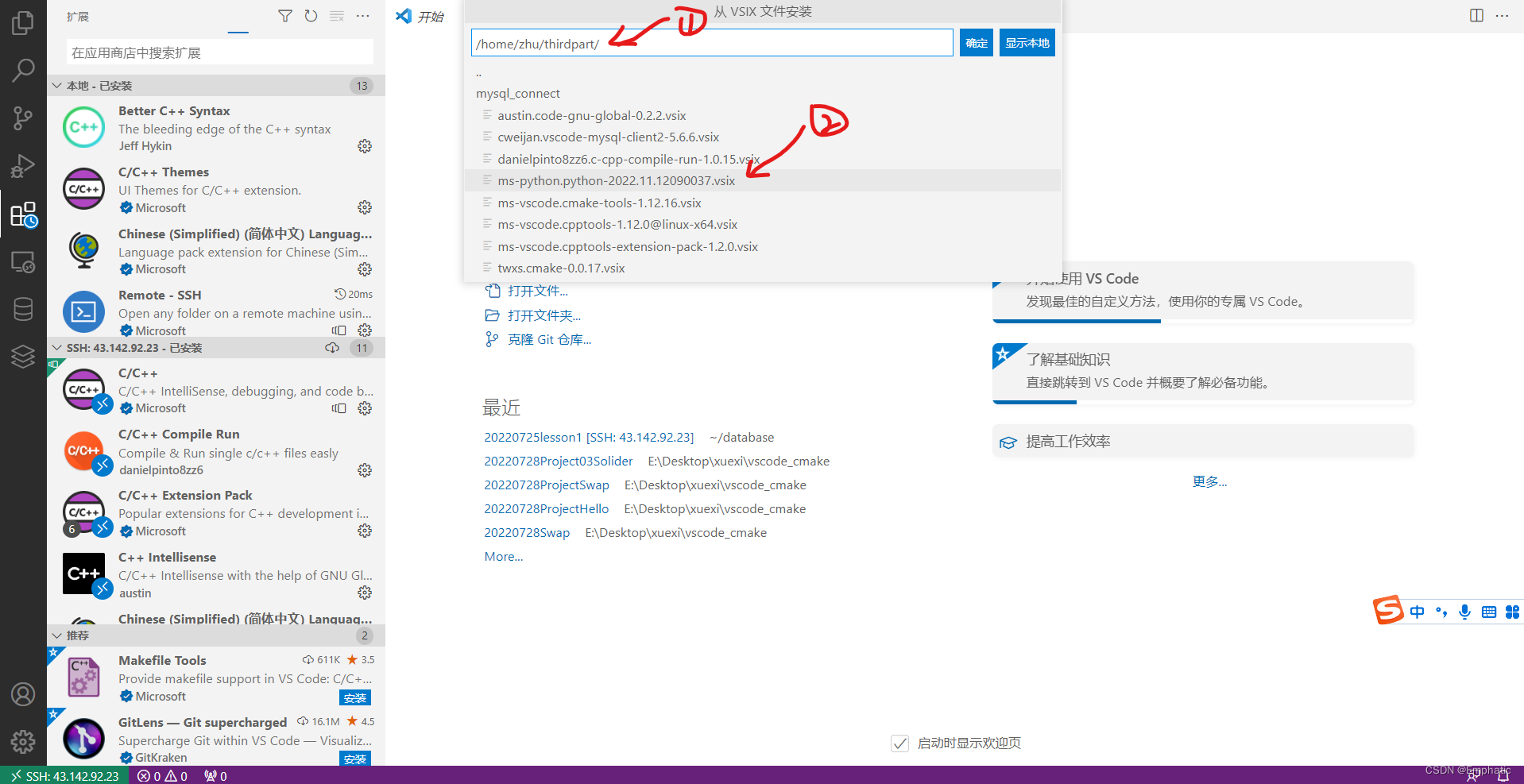1524x784 pixels.
Task: Clear extensions search results icon
Action: point(337,16)
